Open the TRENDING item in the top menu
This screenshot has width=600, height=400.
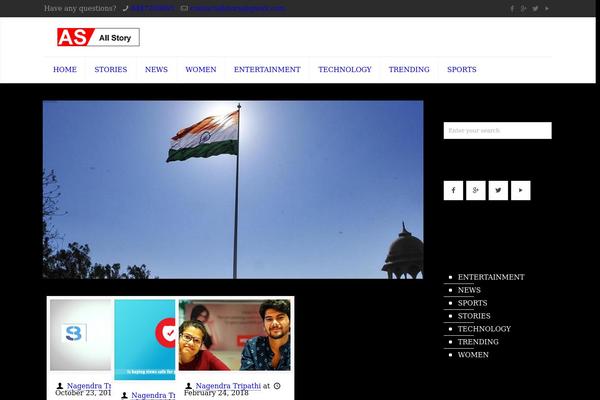click(x=409, y=69)
